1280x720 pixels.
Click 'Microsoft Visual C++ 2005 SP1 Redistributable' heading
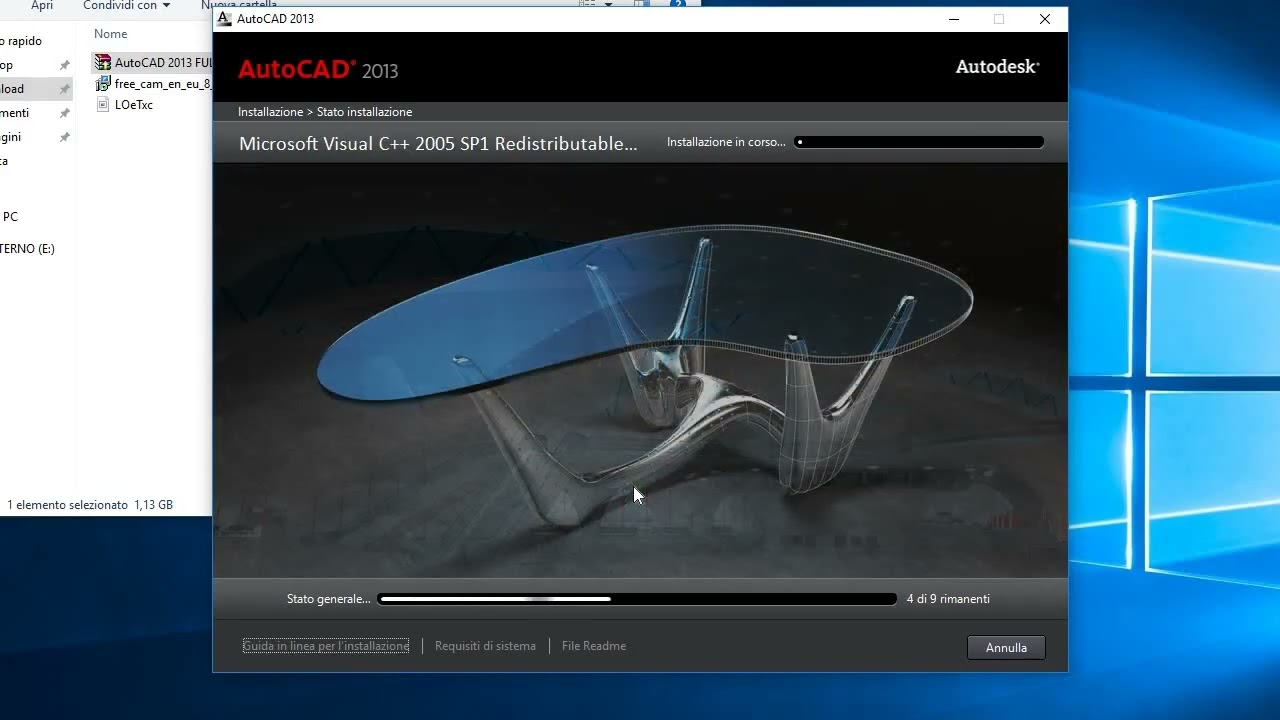click(438, 144)
